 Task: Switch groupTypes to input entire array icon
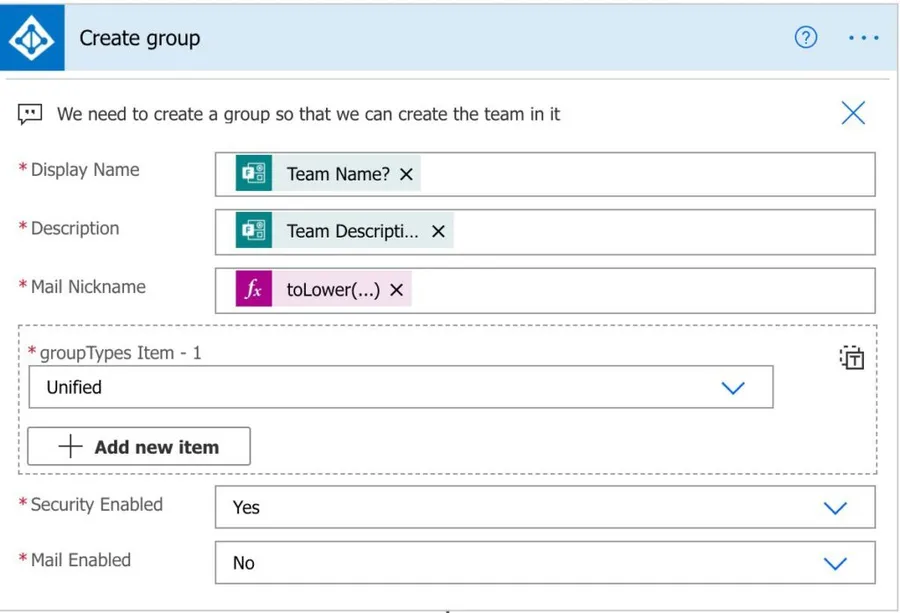[851, 358]
